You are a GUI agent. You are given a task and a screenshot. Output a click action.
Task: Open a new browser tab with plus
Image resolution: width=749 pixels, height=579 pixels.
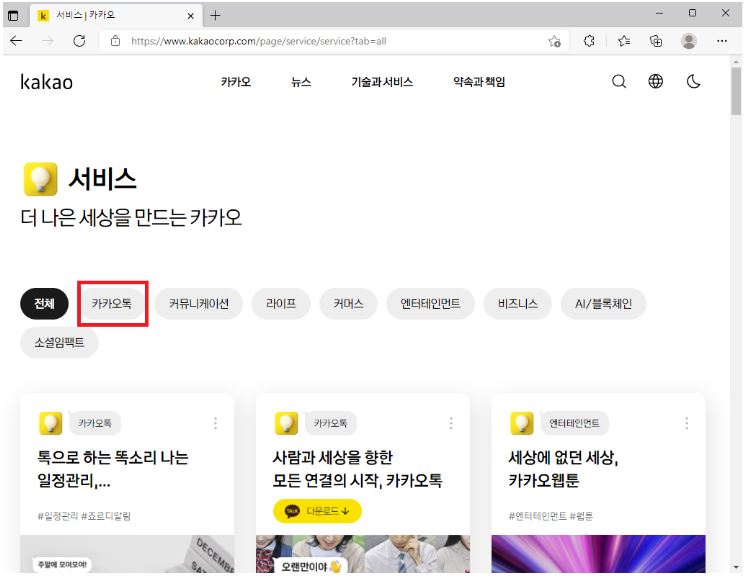[x=215, y=16]
